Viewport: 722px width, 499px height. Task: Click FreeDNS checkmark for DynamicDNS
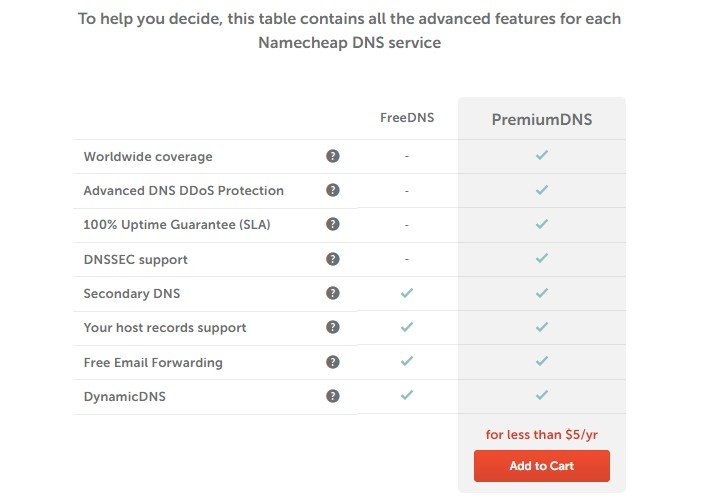pyautogui.click(x=406, y=396)
